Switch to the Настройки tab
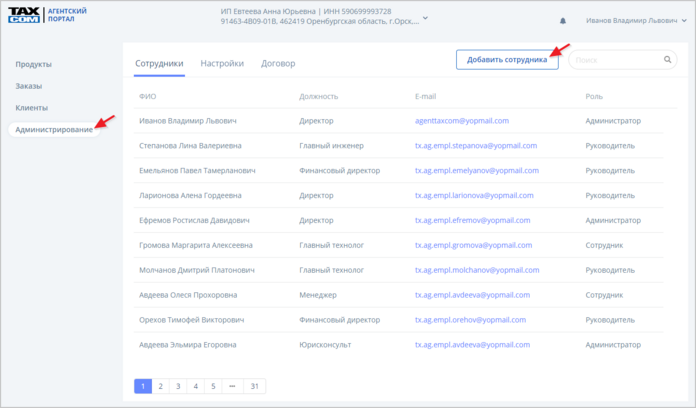696x408 pixels. coord(222,63)
